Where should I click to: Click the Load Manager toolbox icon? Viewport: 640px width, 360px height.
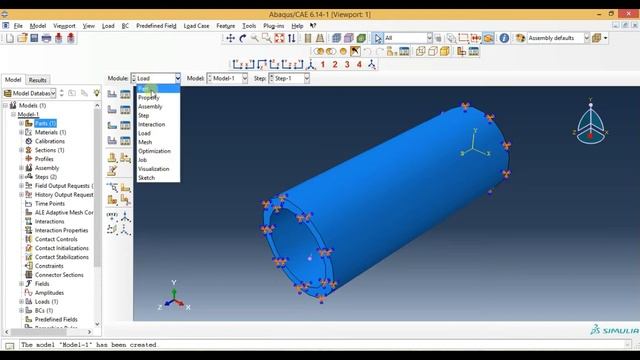[125, 94]
